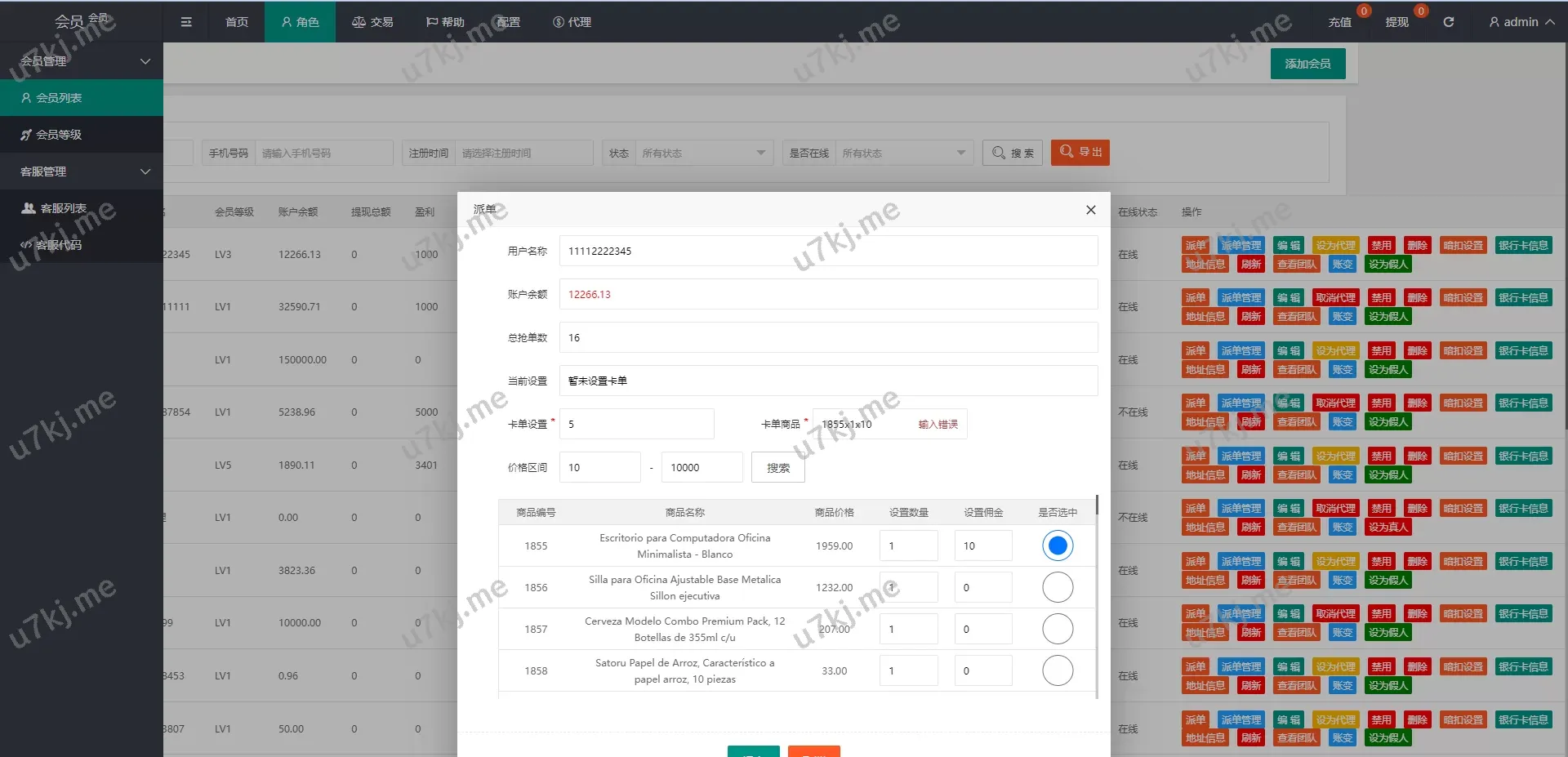Screen dimensions: 1568x757
Task: Close the 派单 dialog with X
Action: pyautogui.click(x=1090, y=210)
